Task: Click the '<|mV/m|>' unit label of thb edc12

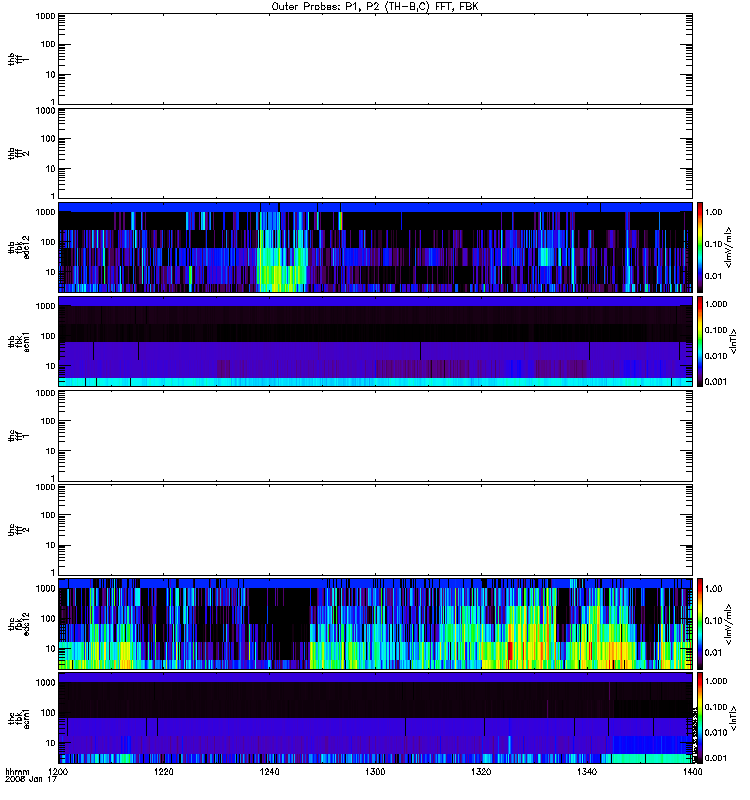Action: (x=728, y=247)
